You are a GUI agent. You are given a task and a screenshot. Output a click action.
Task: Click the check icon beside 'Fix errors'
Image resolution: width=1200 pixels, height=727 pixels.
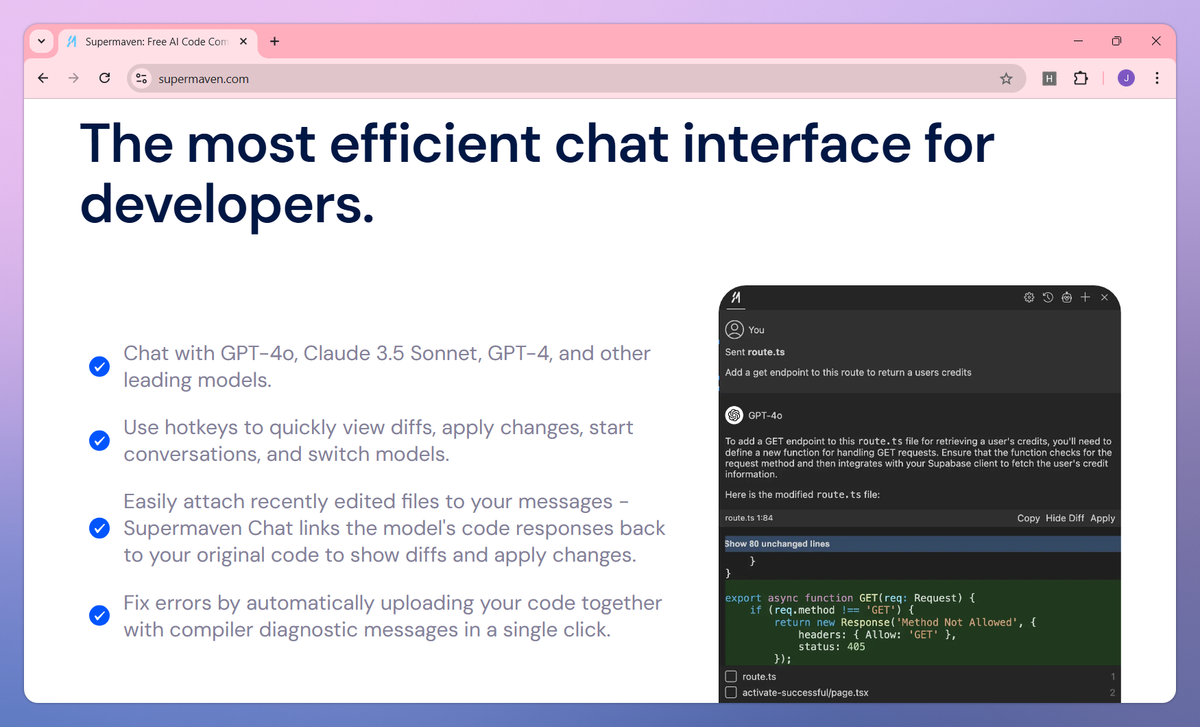pyautogui.click(x=99, y=616)
